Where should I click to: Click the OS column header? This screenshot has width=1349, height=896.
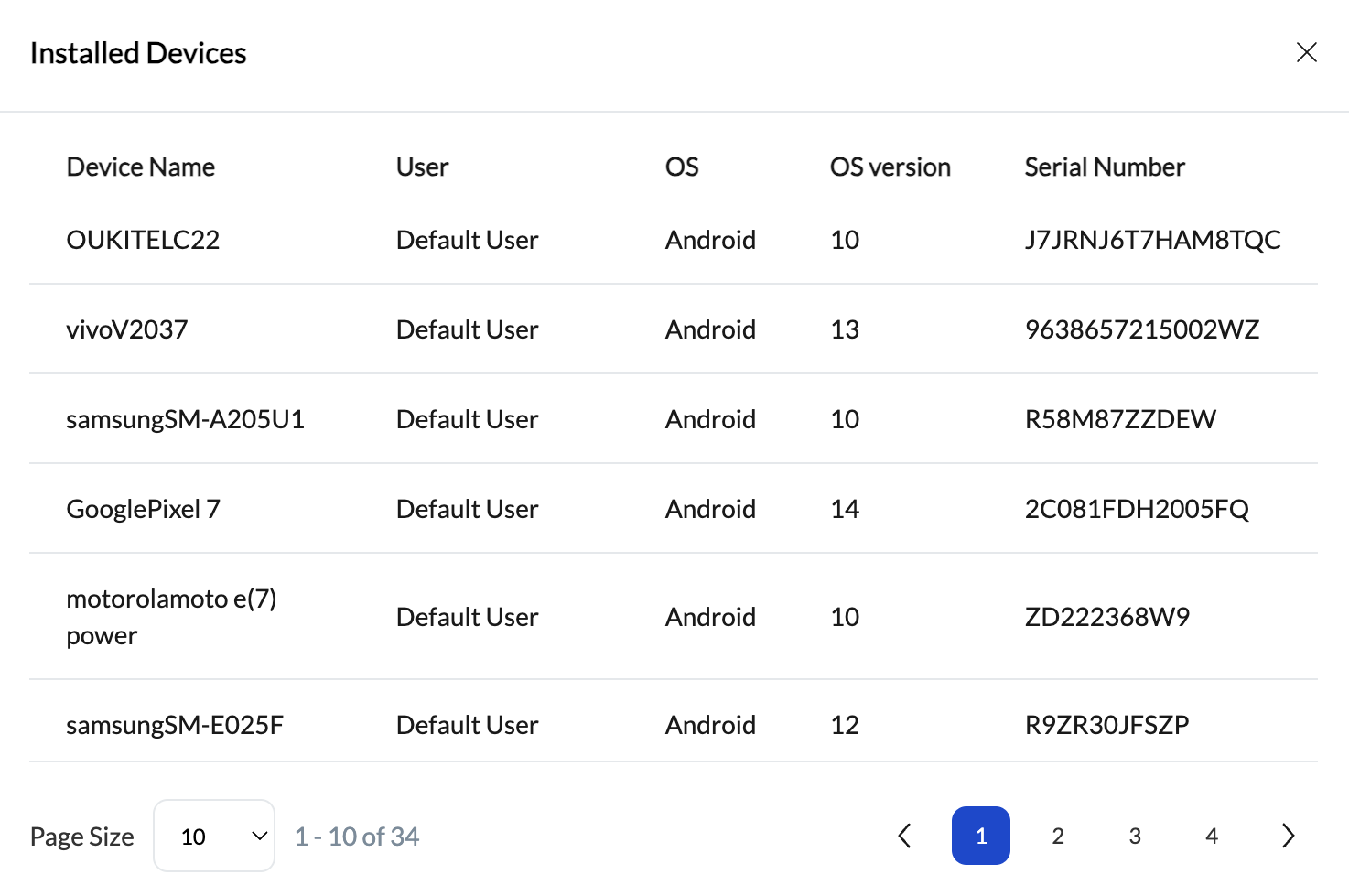tap(682, 167)
